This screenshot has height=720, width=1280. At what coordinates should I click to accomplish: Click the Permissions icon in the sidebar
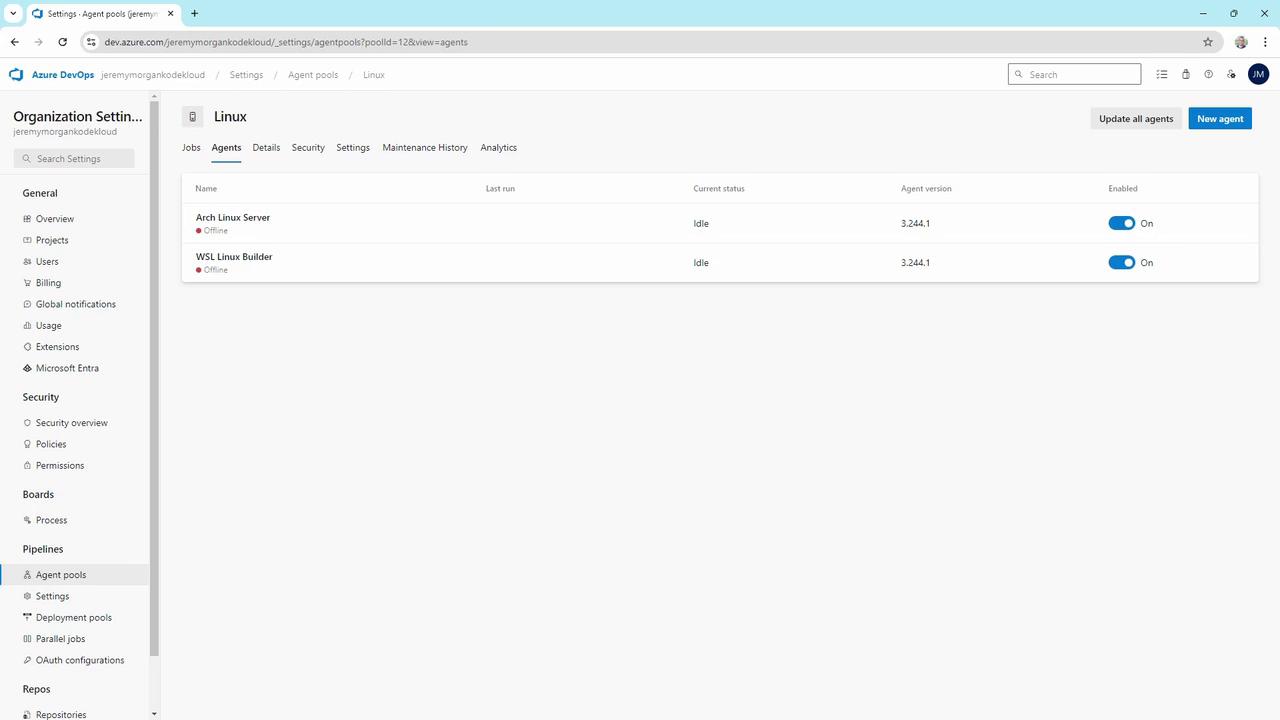pos(27,466)
